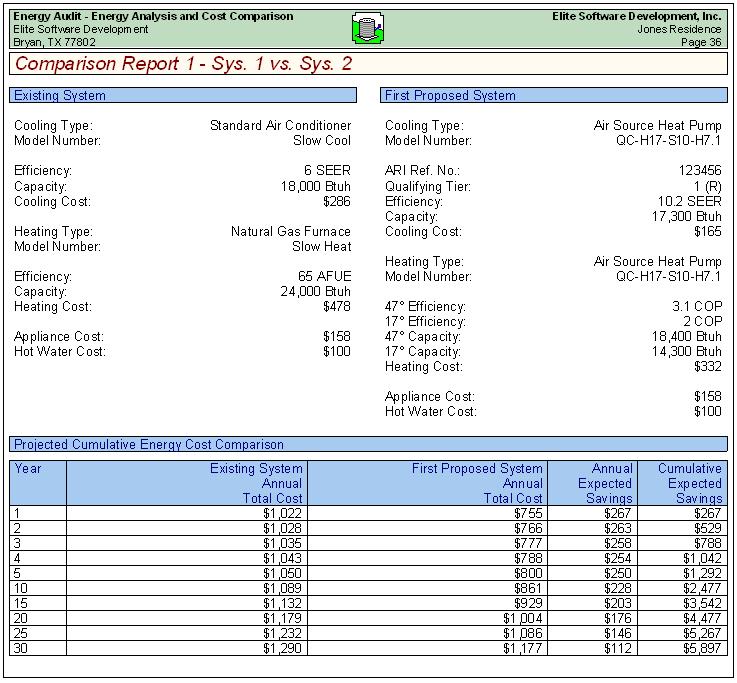Select the Existing System section header
This screenshot has width=737, height=683.
click(x=183, y=96)
